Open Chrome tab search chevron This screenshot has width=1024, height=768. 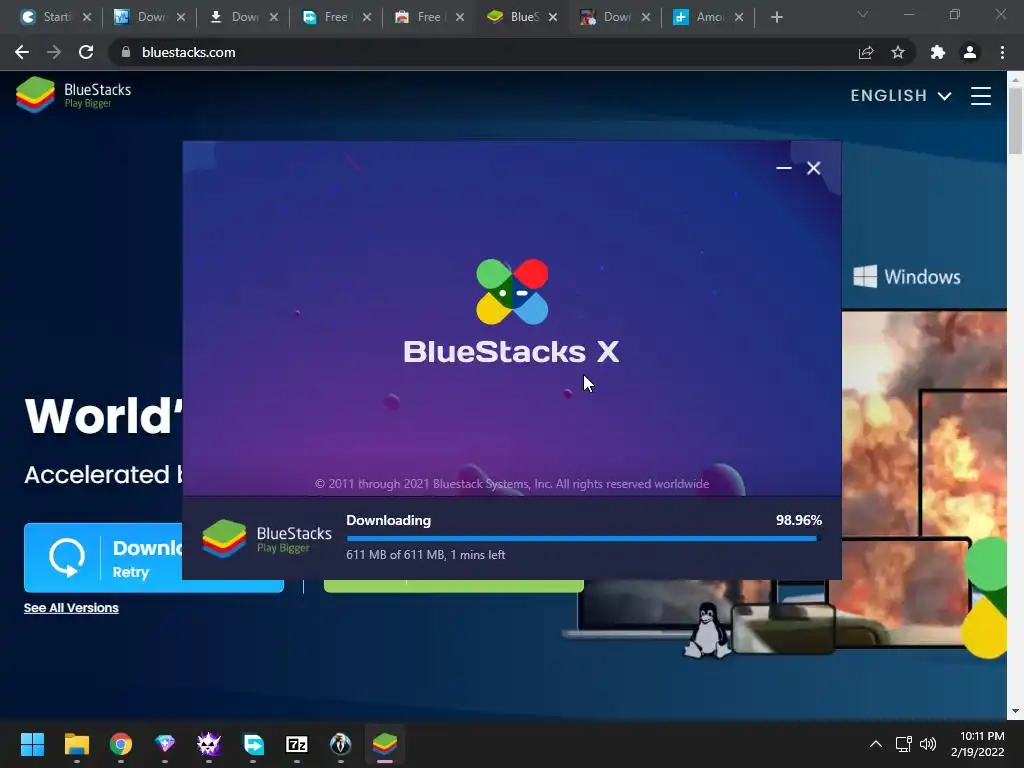863,14
